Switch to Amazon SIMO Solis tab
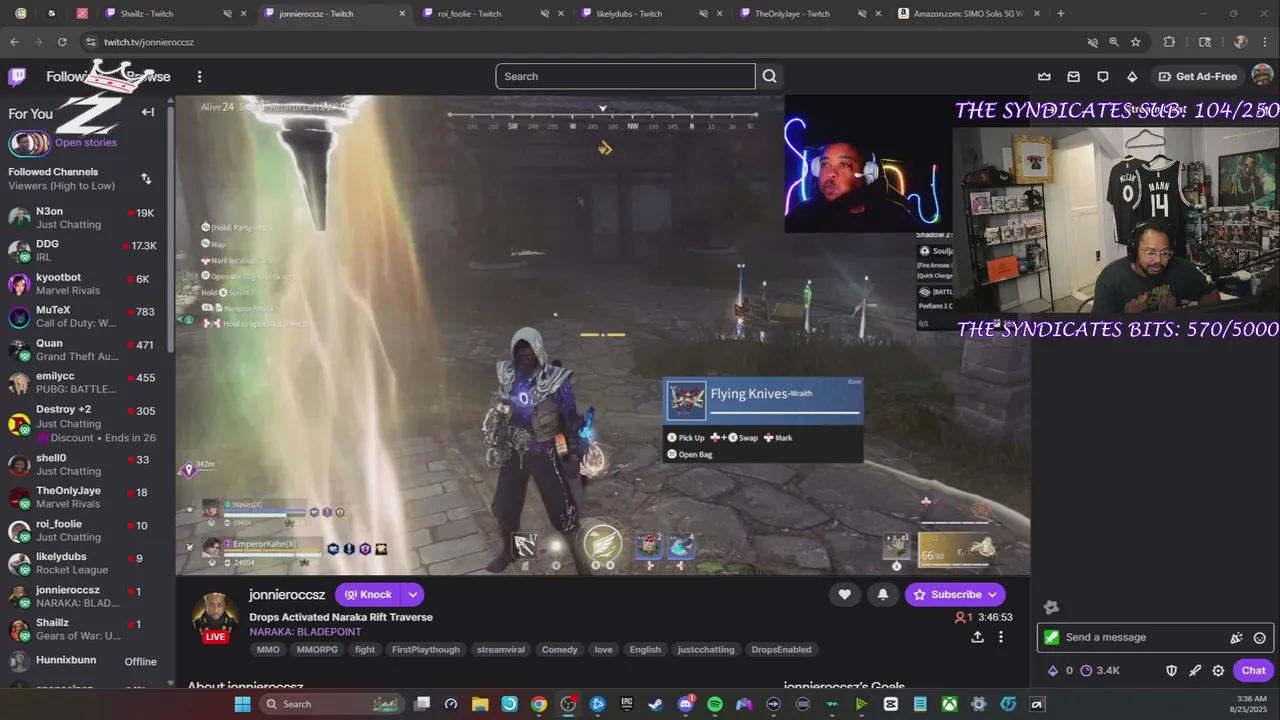Viewport: 1280px width, 720px height. pyautogui.click(x=969, y=14)
